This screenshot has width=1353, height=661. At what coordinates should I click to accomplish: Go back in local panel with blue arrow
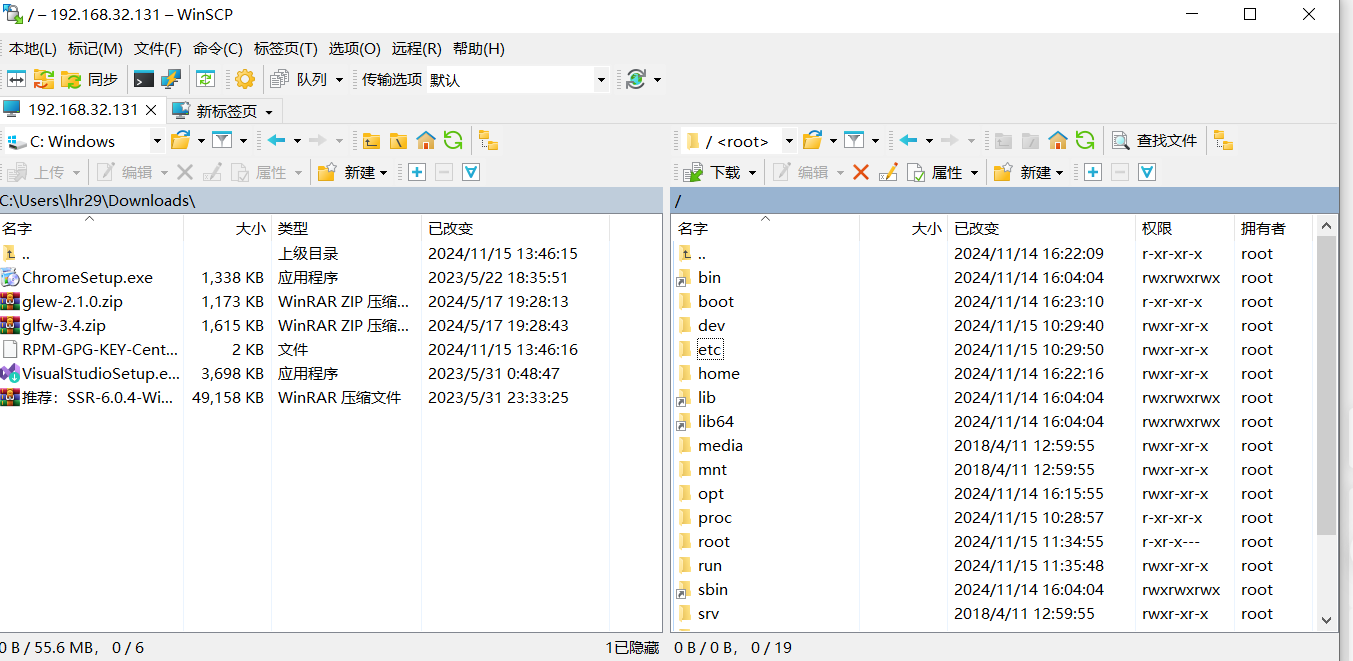[x=277, y=141]
